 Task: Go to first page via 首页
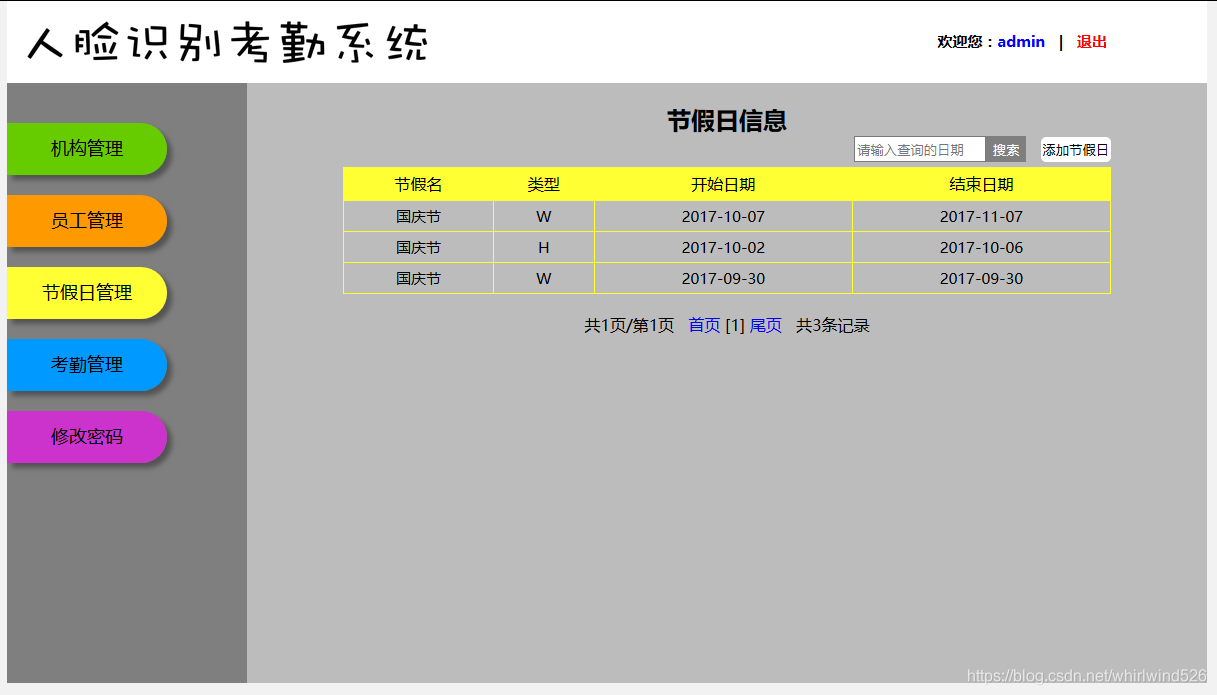point(704,326)
